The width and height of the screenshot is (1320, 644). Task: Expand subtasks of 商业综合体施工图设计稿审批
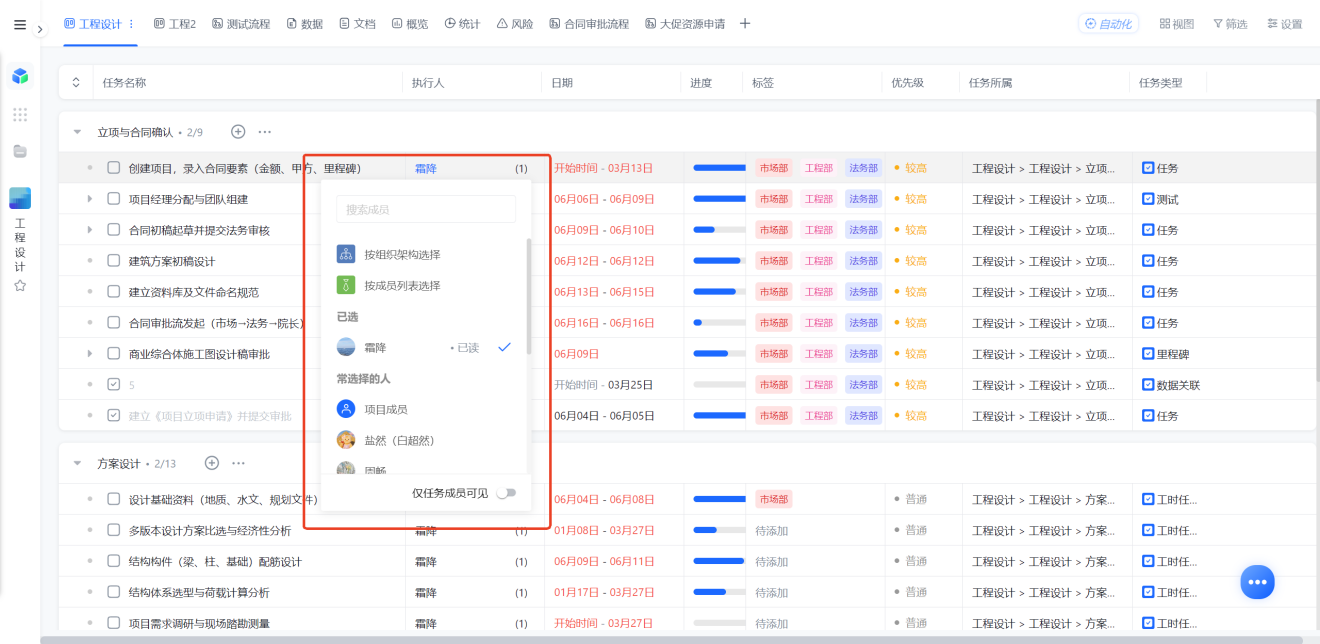coord(90,354)
